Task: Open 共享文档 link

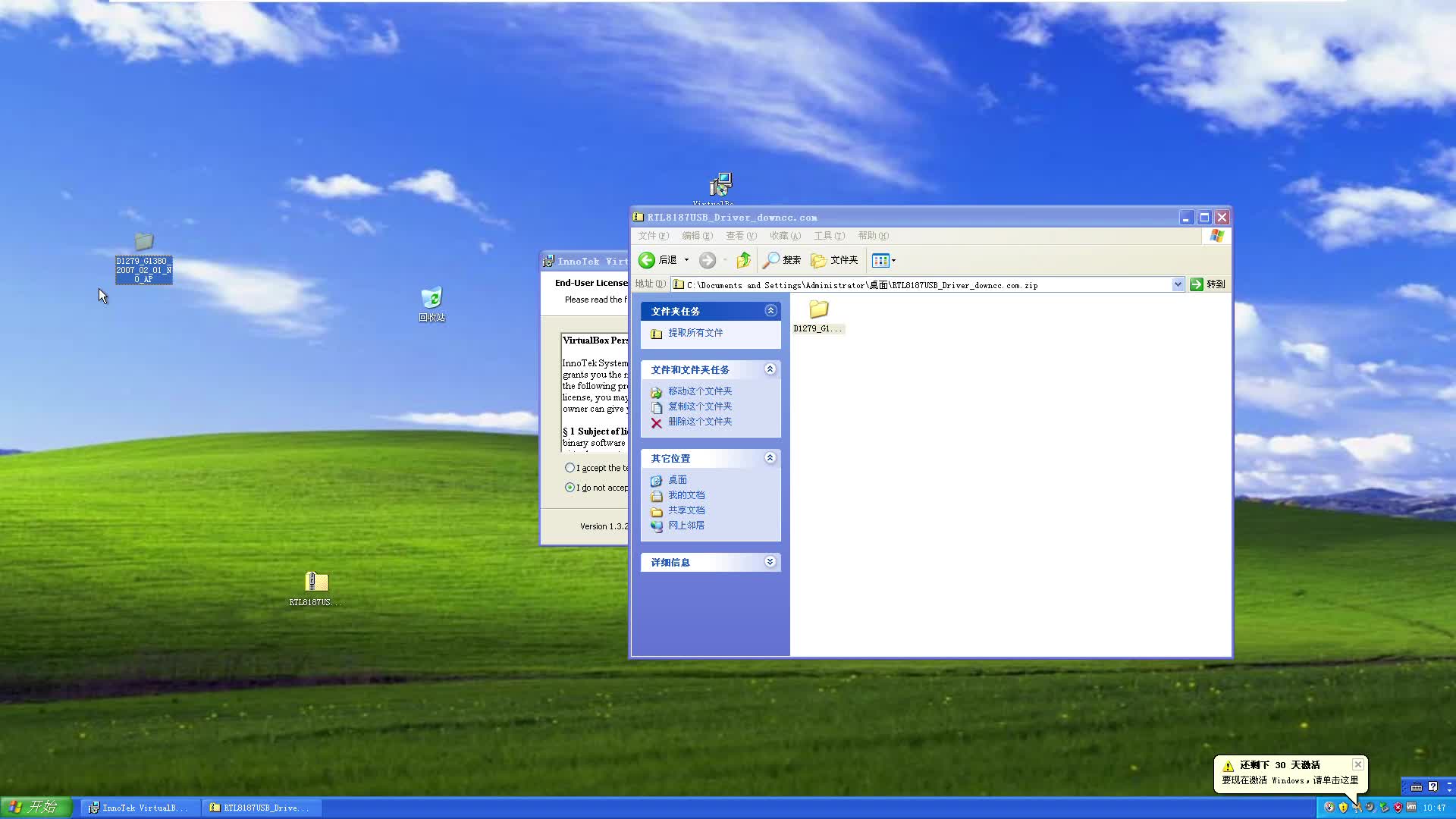Action: [x=686, y=510]
